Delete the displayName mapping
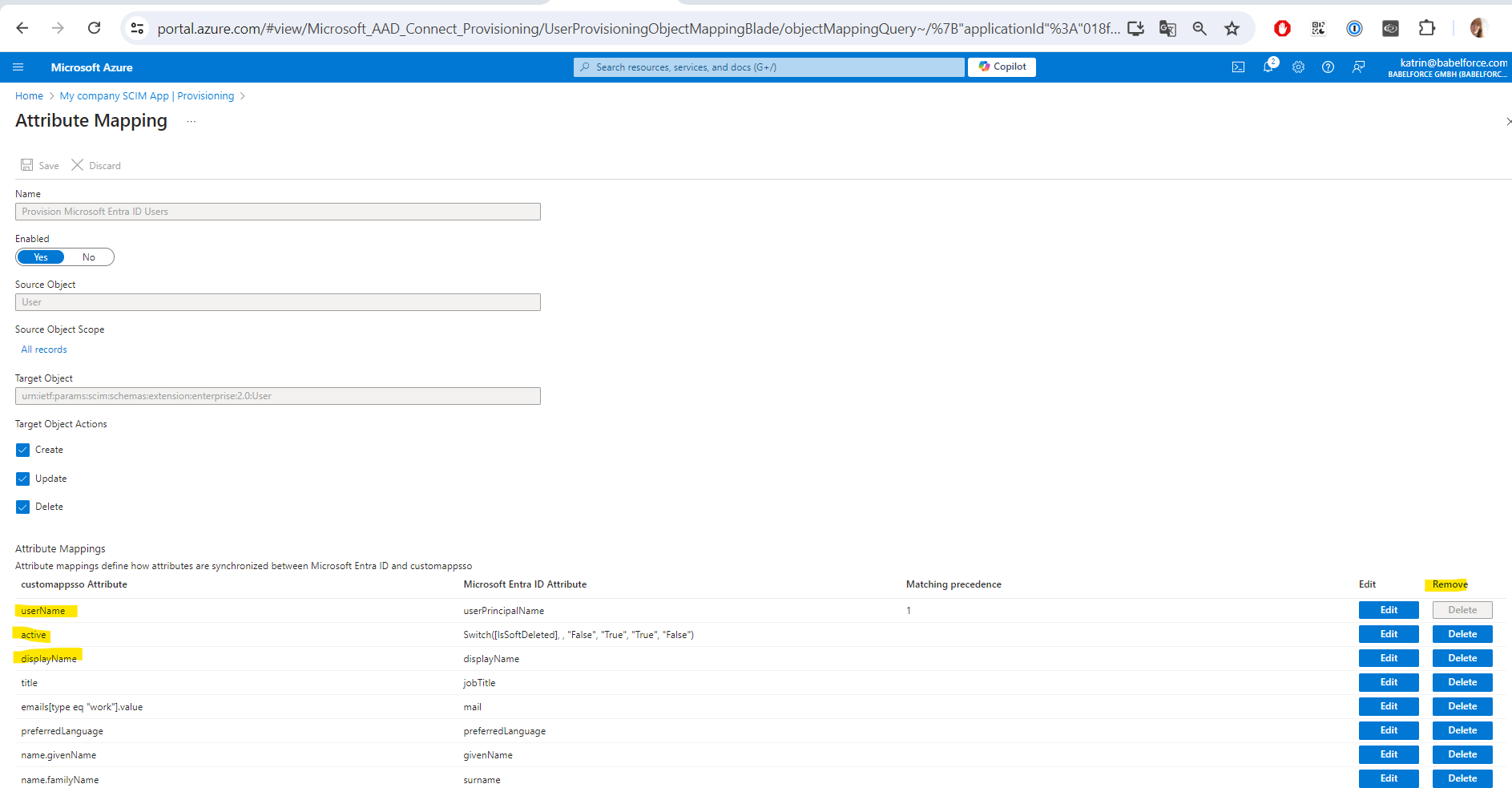Viewport: 1512px width, 788px height. (x=1462, y=658)
